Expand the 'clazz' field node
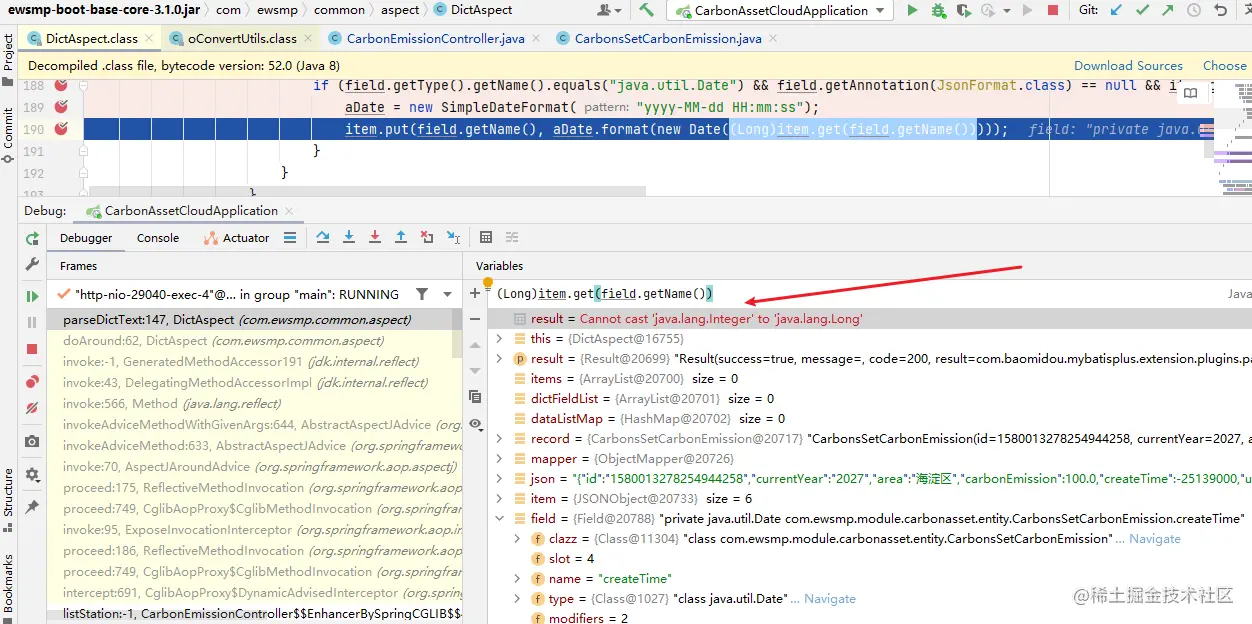The image size is (1252, 624). [517, 539]
